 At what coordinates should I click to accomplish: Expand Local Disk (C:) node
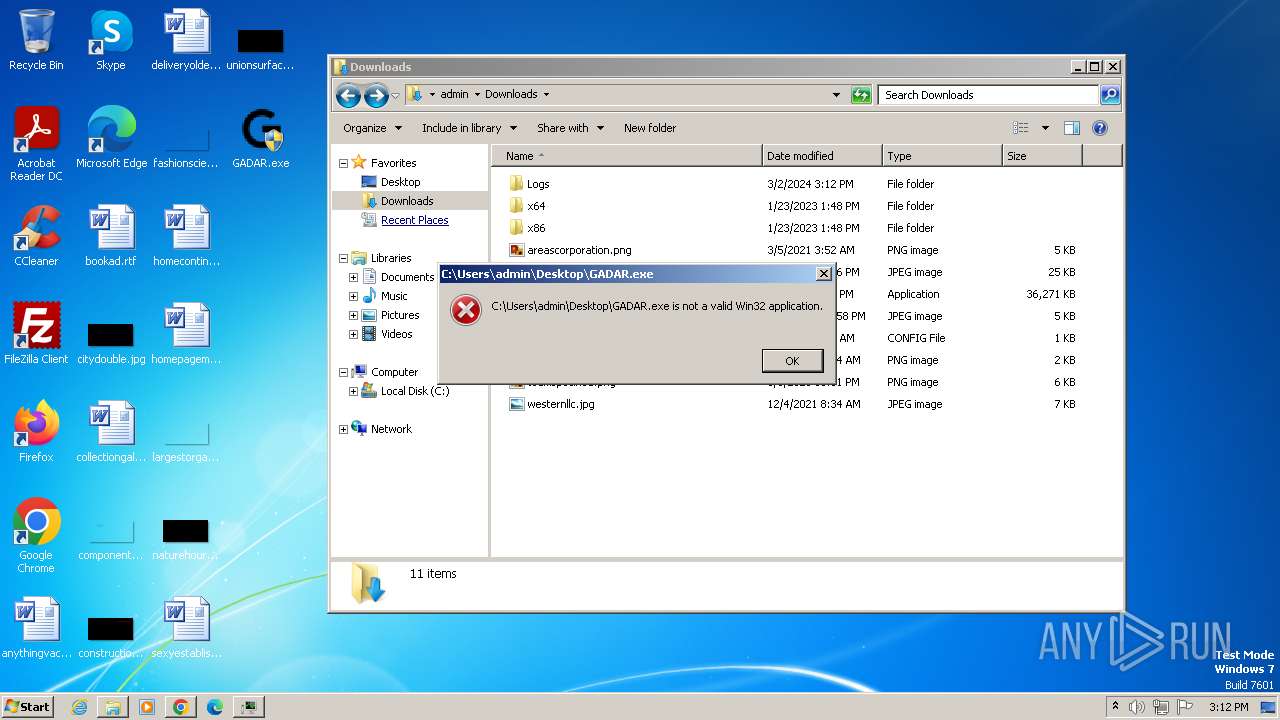[x=353, y=391]
